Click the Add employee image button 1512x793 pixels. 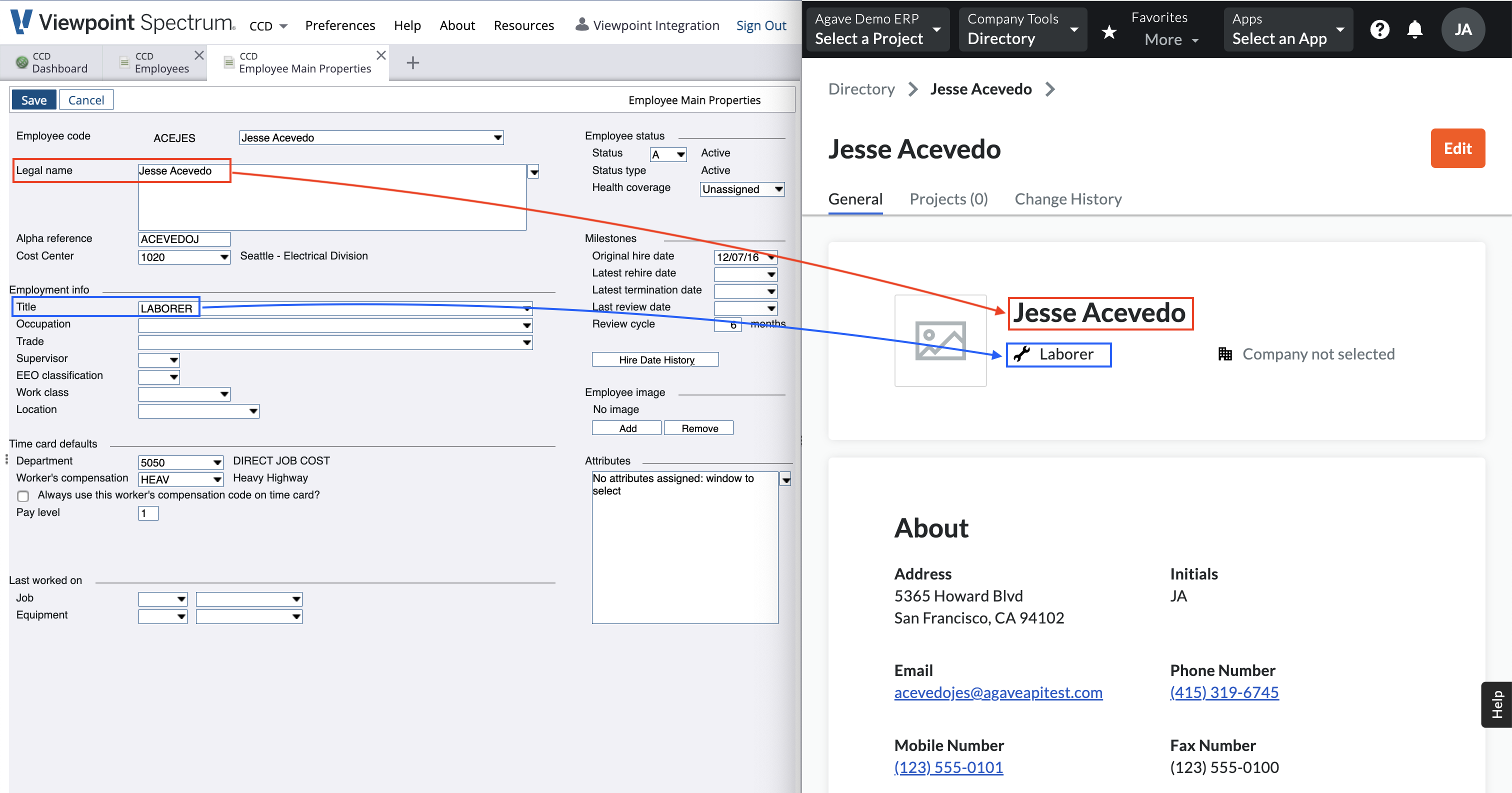coord(626,427)
